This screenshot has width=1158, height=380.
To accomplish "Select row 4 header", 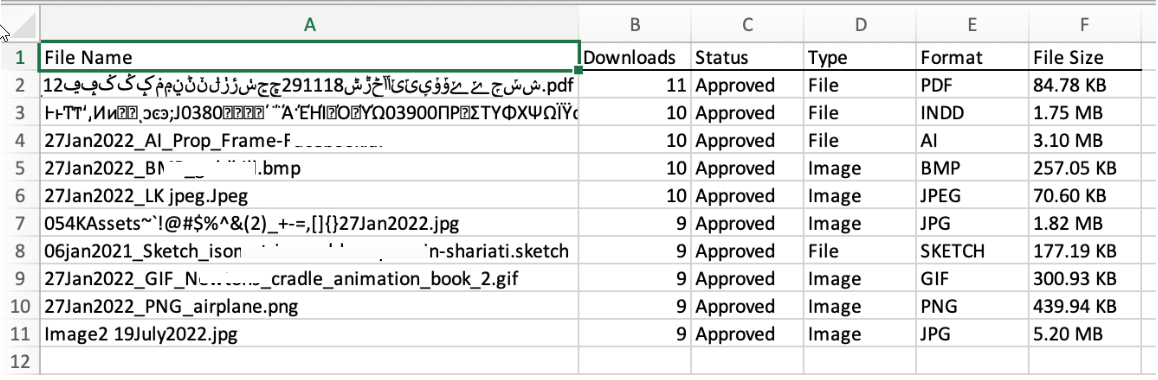I will (x=19, y=140).
